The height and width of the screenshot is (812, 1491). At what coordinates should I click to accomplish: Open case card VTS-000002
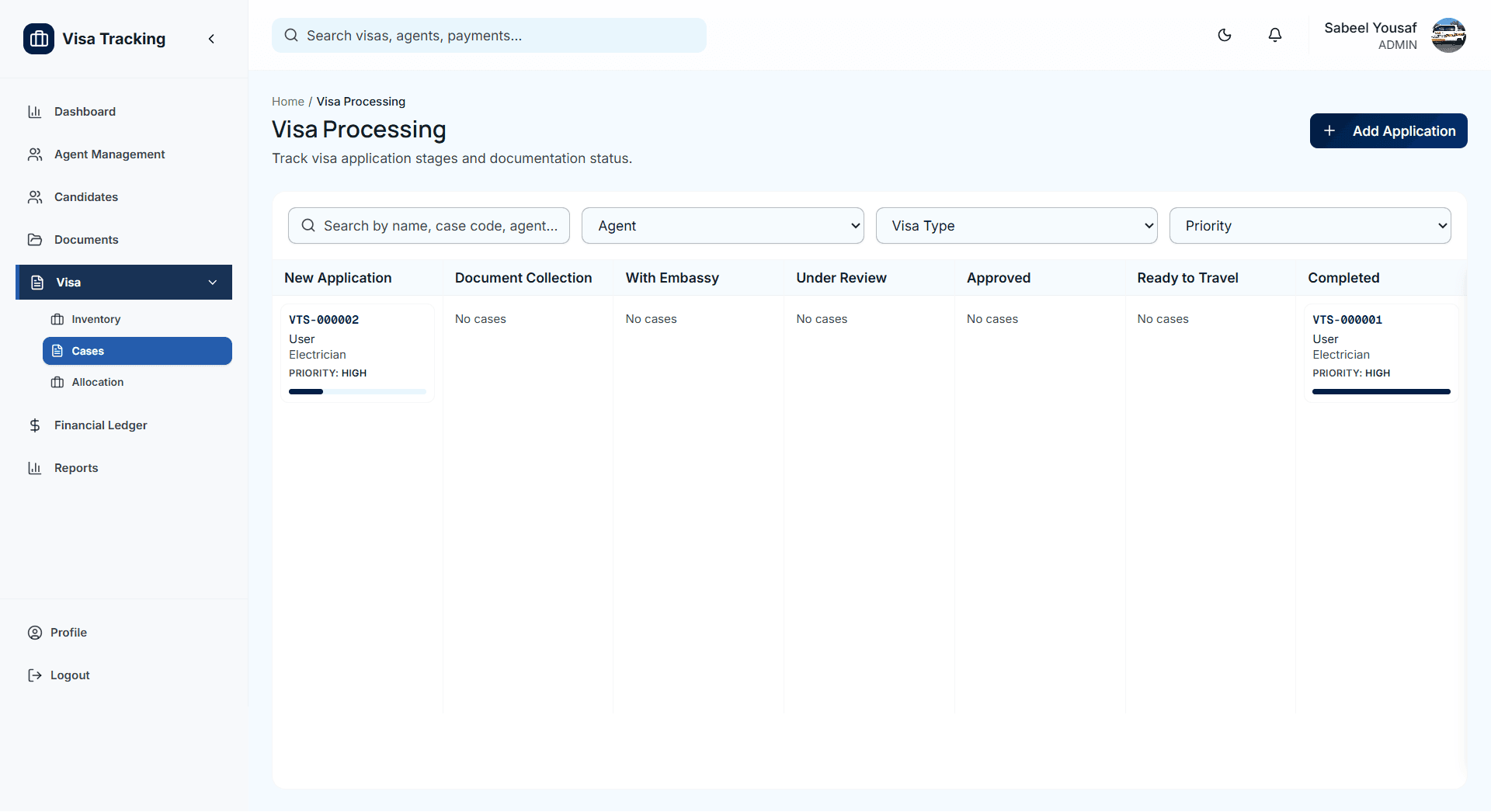point(357,353)
